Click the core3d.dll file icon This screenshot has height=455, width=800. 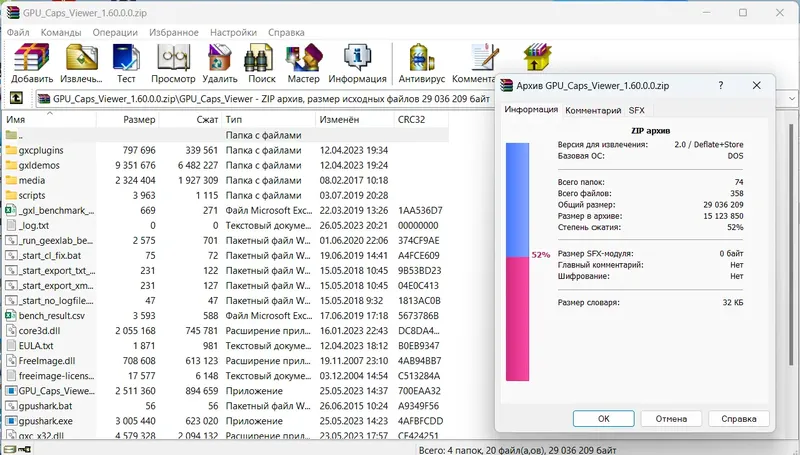click(11, 331)
